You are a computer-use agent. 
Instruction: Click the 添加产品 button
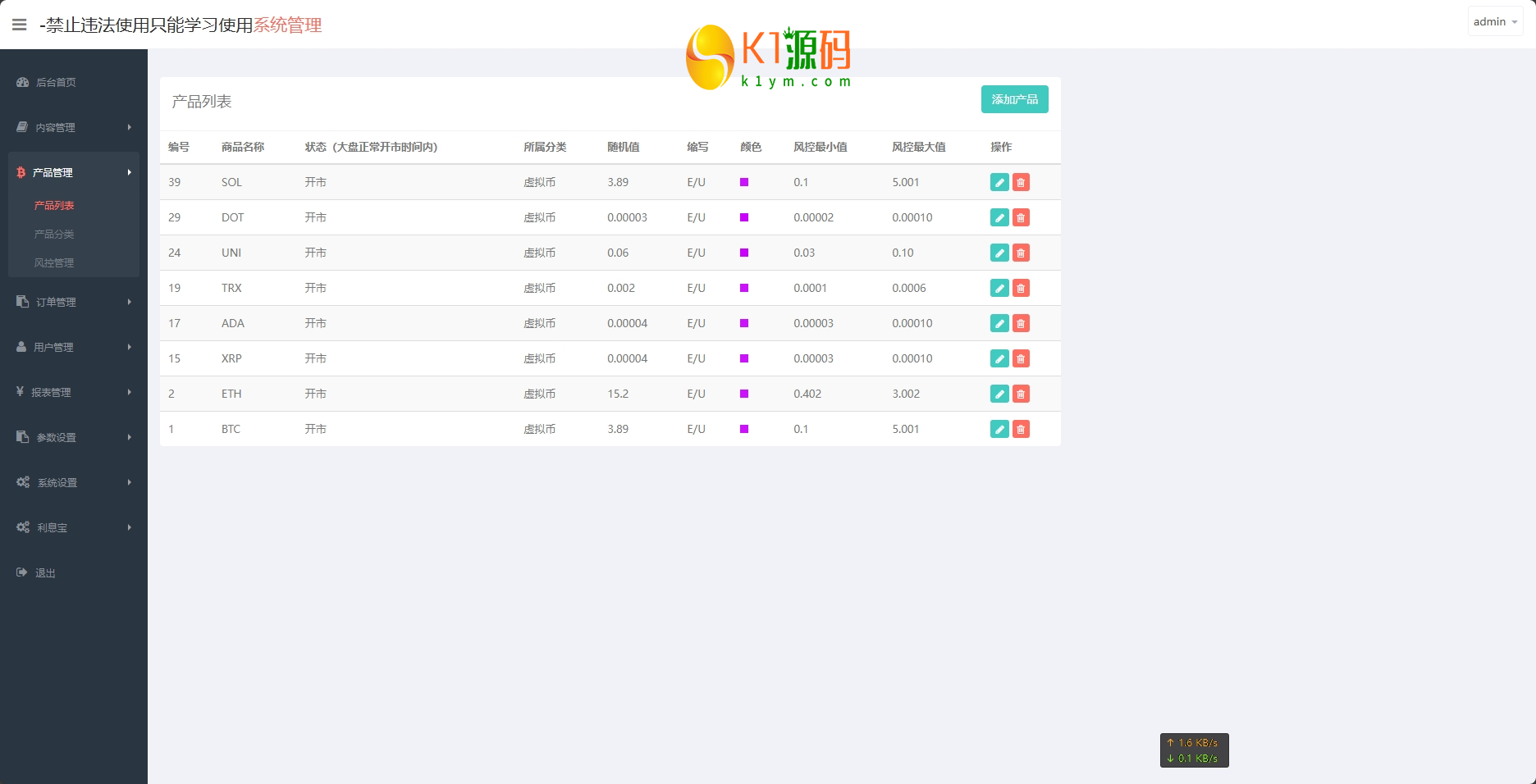click(1014, 99)
